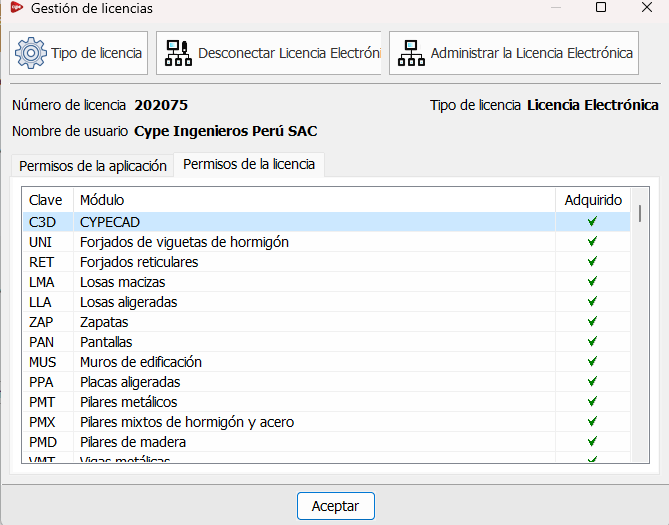Select the Losas aligeradas row

pyautogui.click(x=326, y=302)
